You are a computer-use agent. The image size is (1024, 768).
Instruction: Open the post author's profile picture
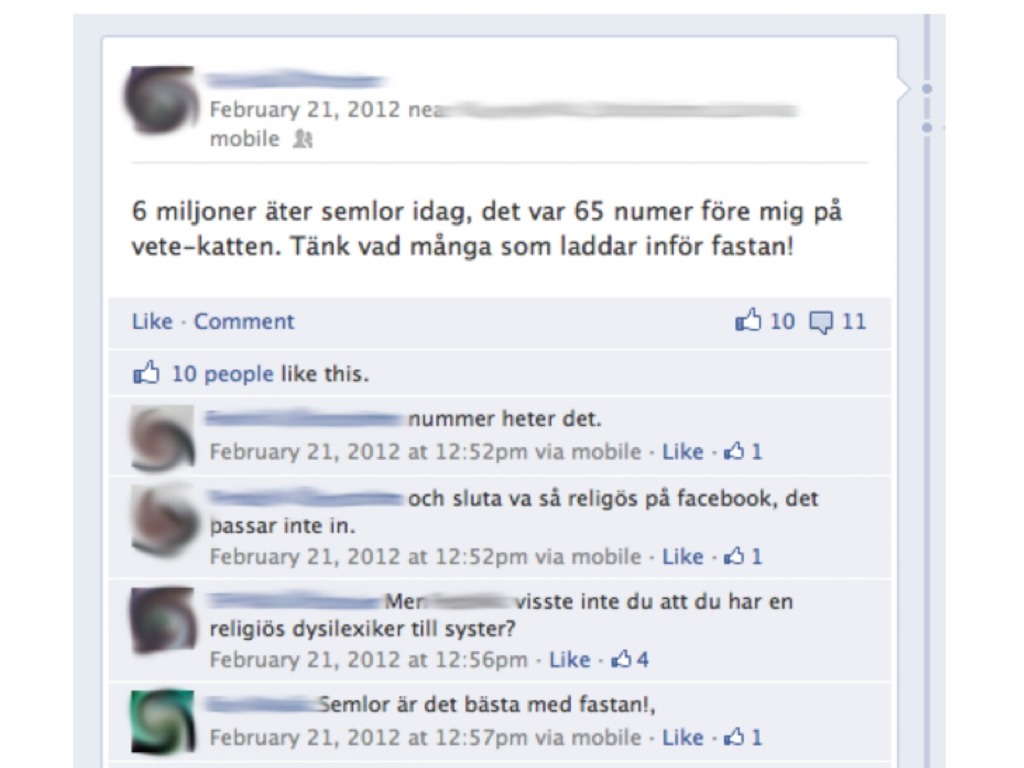pyautogui.click(x=162, y=100)
